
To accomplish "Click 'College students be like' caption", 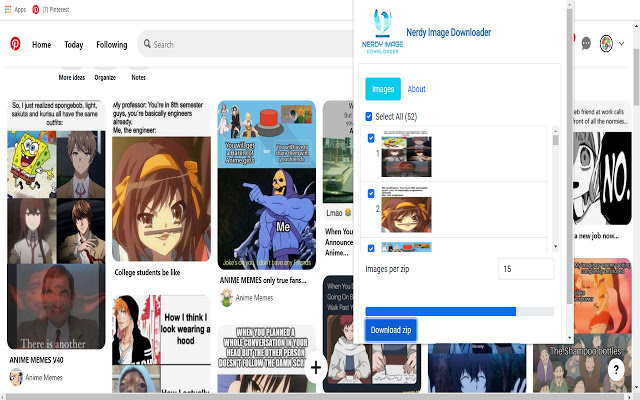I will (x=147, y=272).
